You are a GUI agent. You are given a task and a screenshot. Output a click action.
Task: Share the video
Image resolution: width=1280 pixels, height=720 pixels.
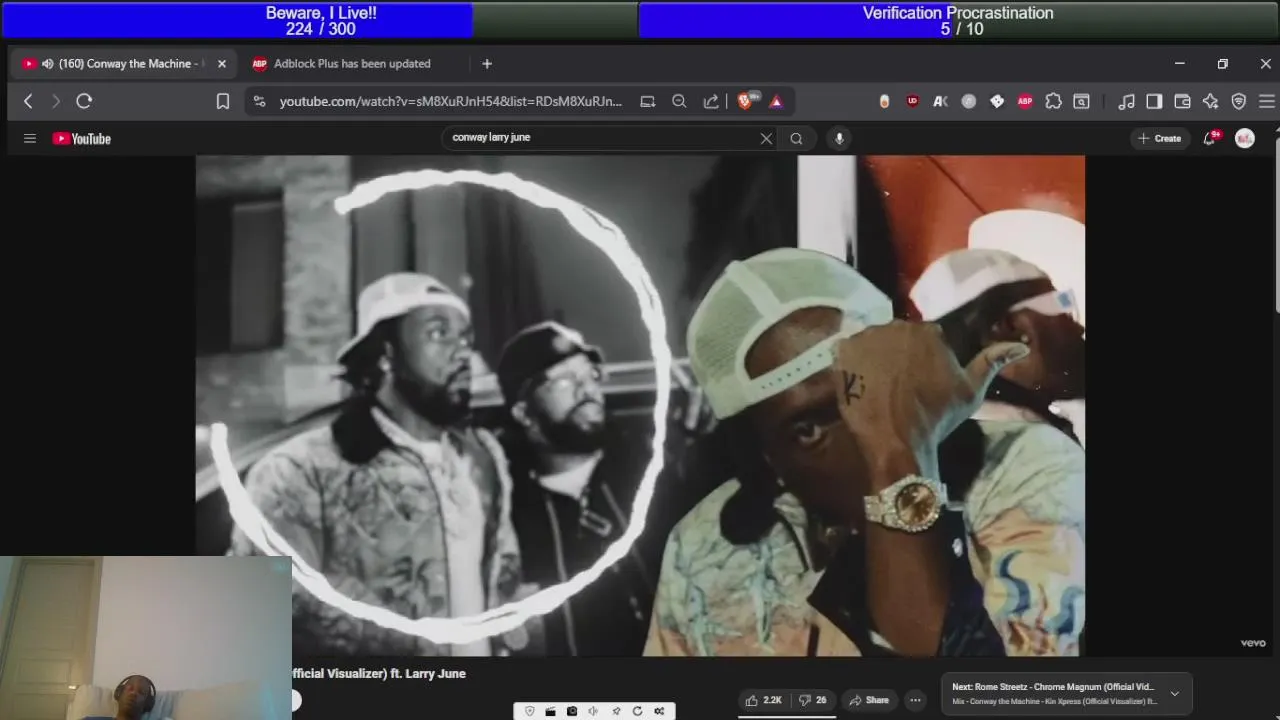pyautogui.click(x=868, y=700)
